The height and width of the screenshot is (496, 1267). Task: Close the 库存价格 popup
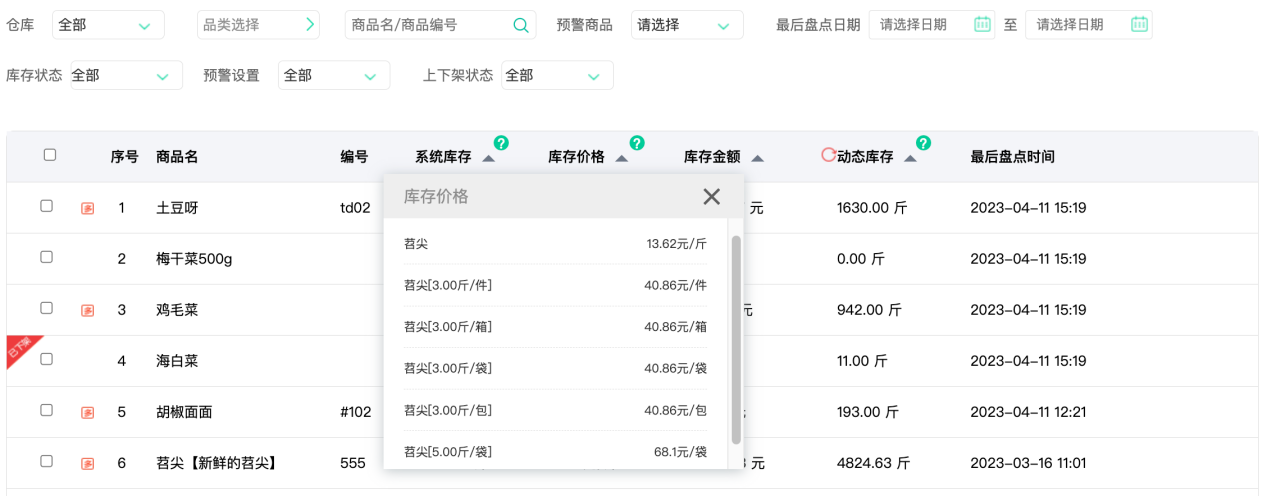point(711,197)
